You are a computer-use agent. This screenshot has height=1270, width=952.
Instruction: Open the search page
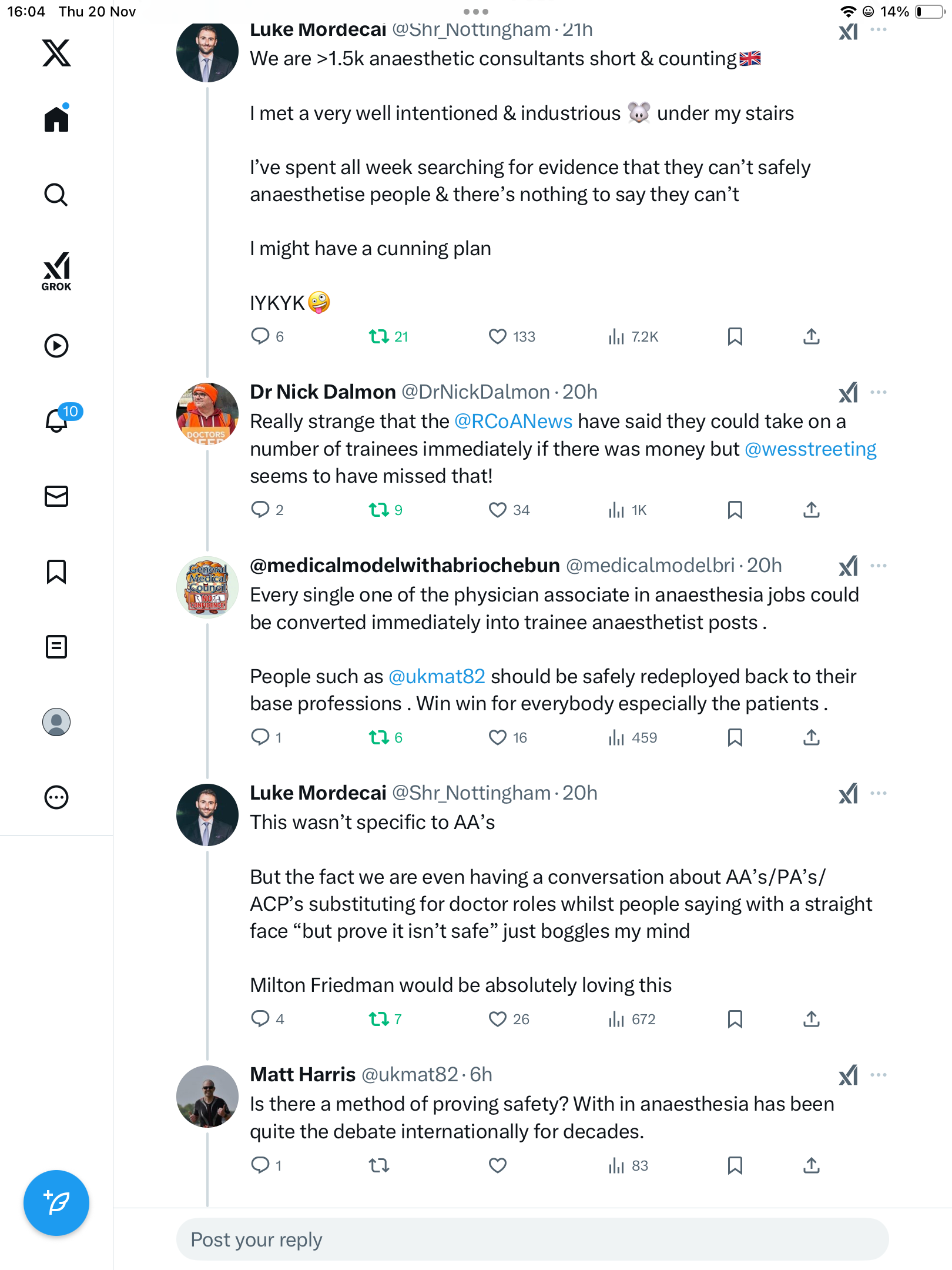coord(56,195)
